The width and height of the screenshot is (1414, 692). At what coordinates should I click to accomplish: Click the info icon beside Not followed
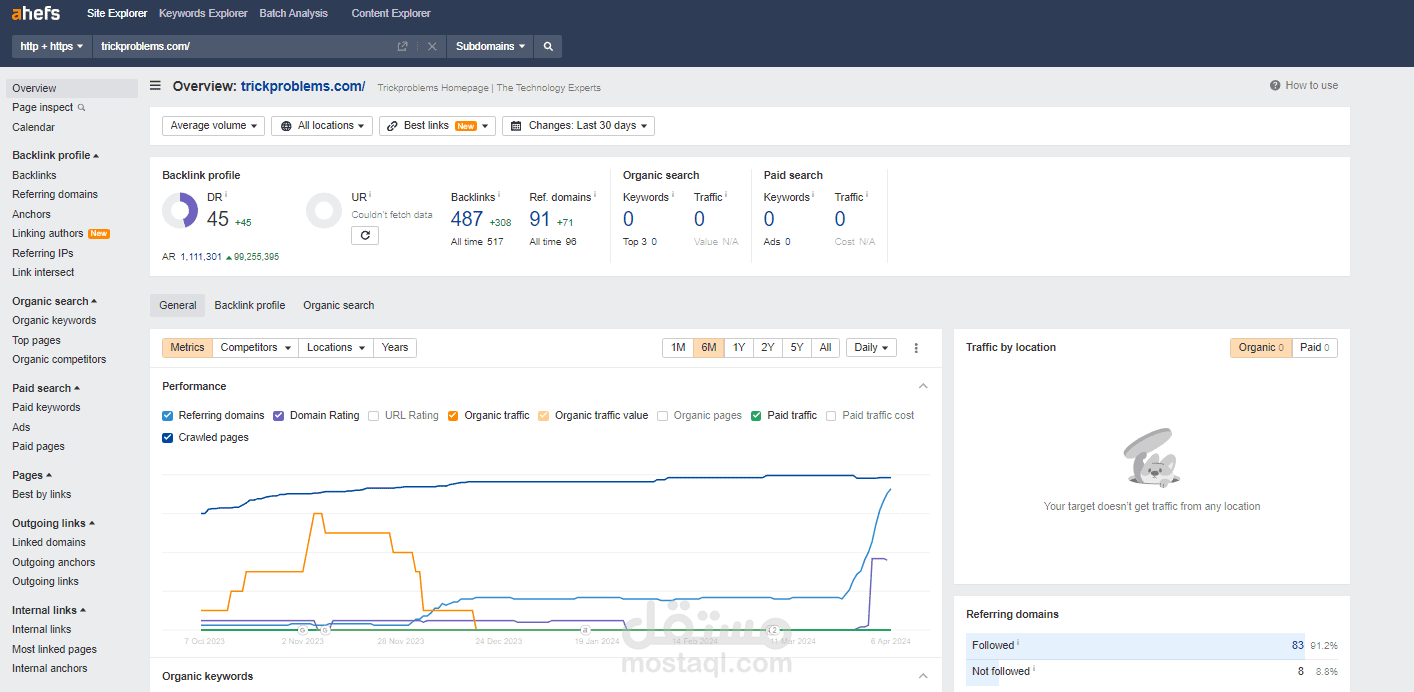click(x=1034, y=670)
